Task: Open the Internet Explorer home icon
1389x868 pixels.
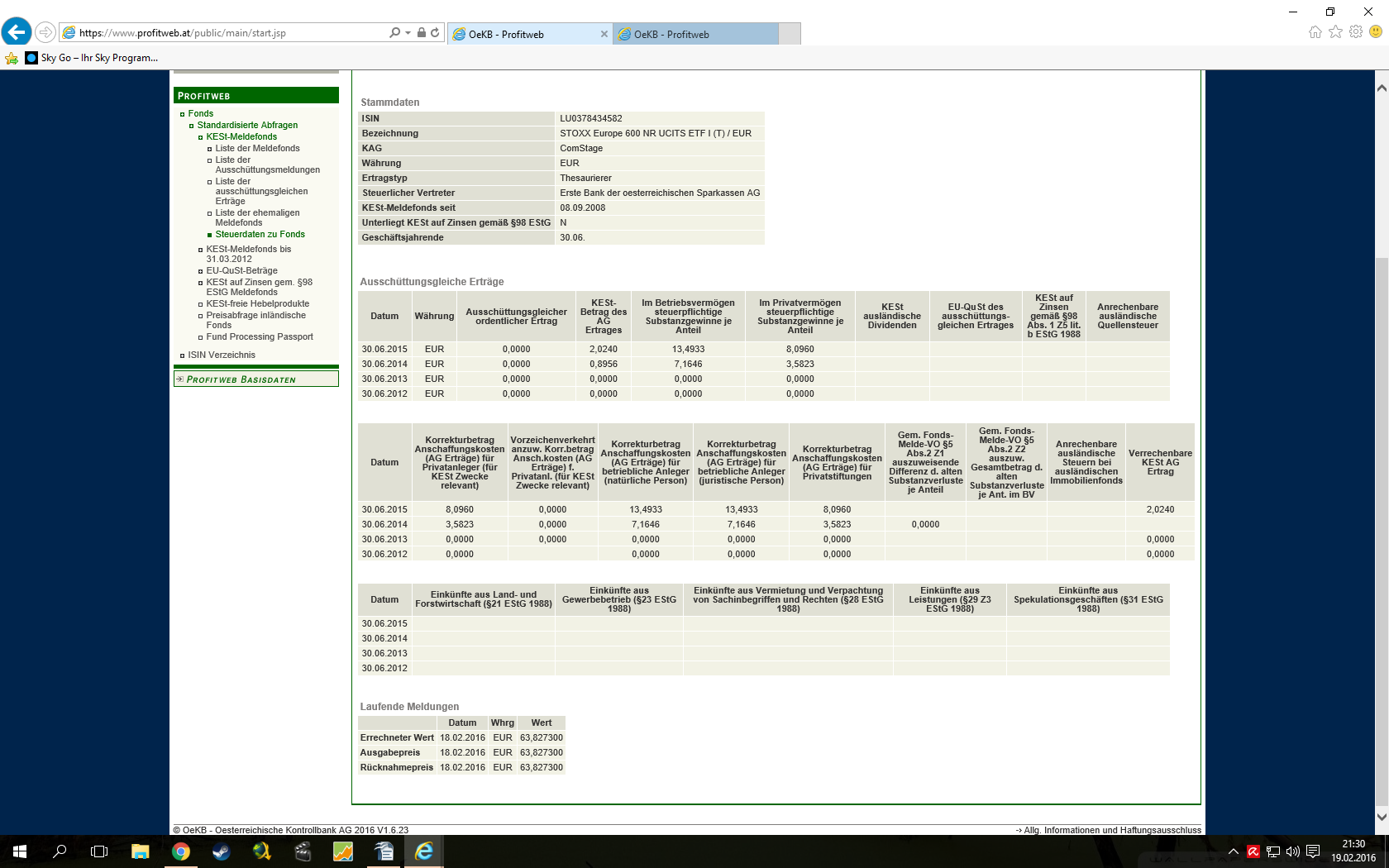Action: pos(1315,32)
